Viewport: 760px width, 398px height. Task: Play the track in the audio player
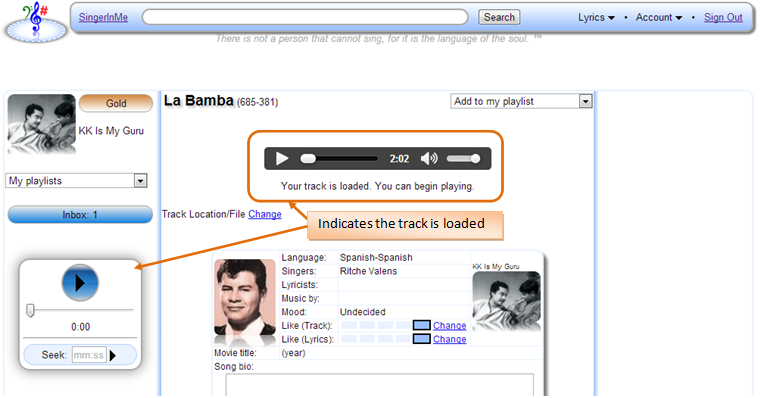282,159
